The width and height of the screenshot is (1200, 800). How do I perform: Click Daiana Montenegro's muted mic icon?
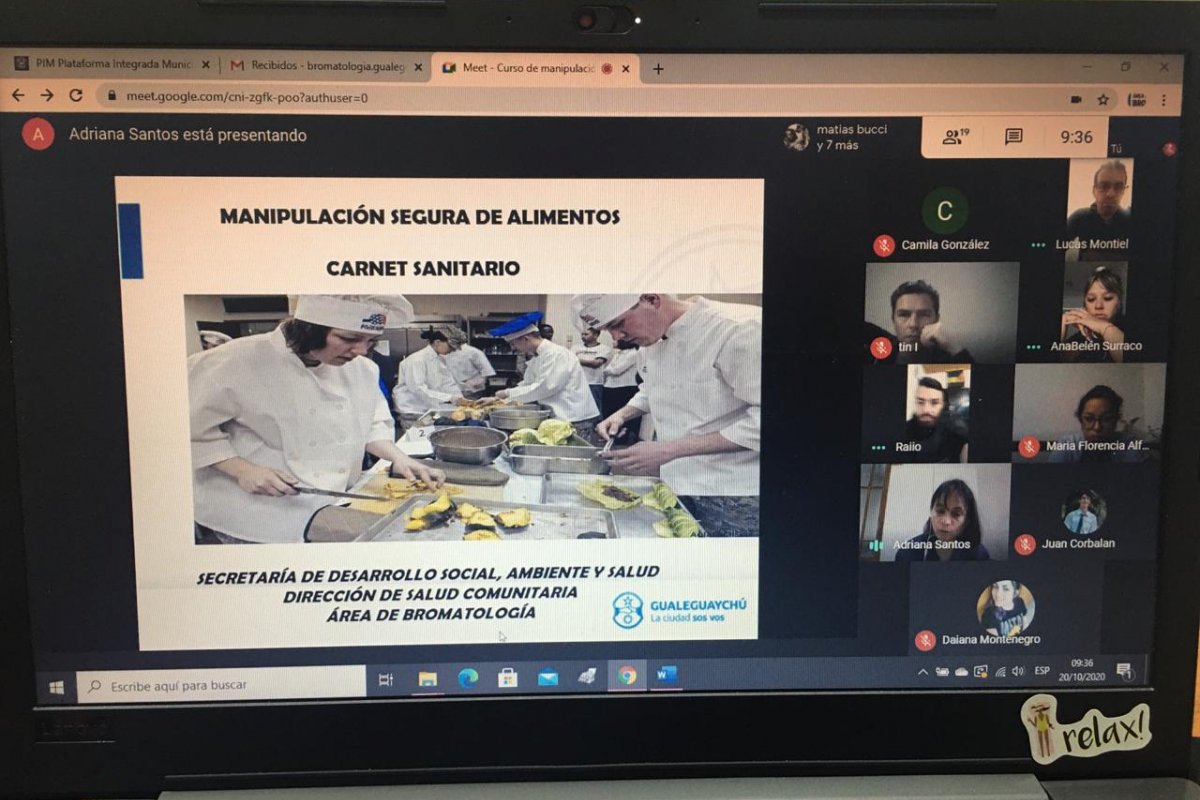pyautogui.click(x=925, y=640)
